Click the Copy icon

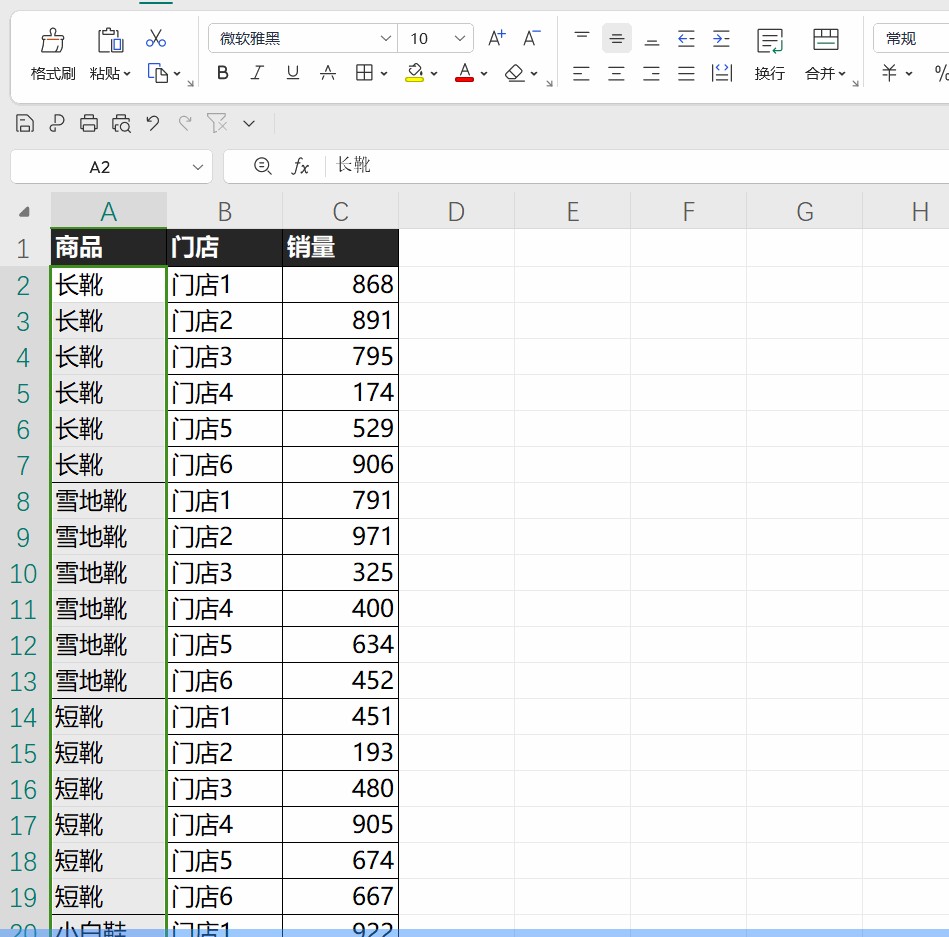(157, 73)
